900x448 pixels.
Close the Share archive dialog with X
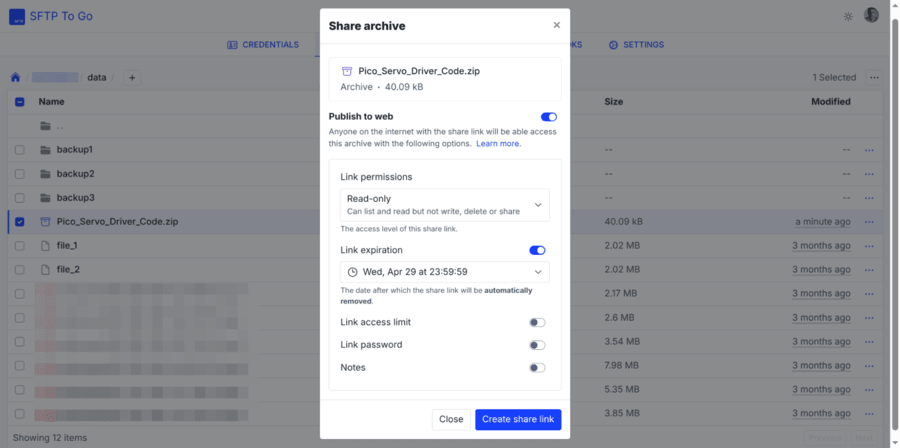(x=557, y=25)
